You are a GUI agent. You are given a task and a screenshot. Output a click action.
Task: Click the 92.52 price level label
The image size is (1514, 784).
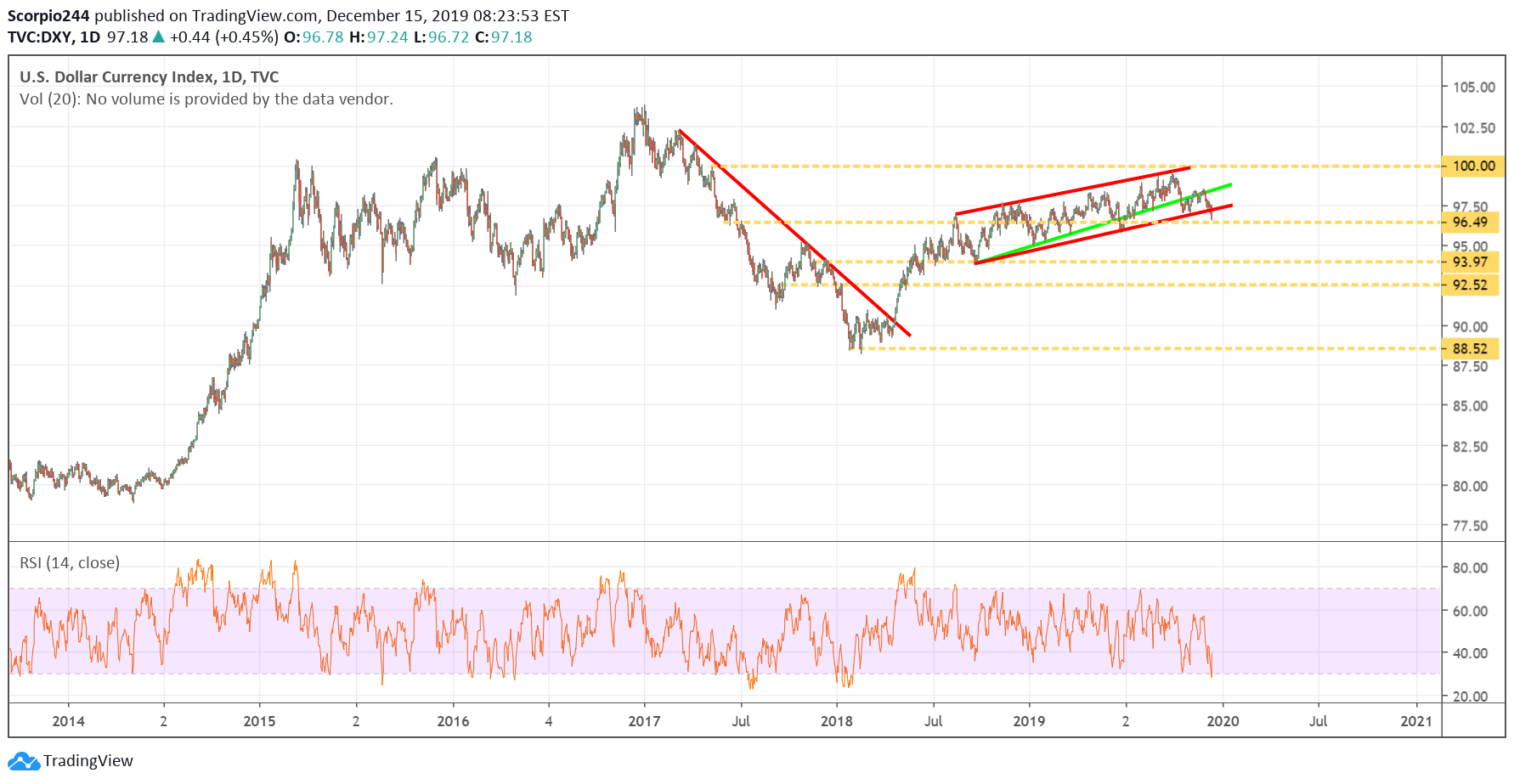click(1470, 285)
